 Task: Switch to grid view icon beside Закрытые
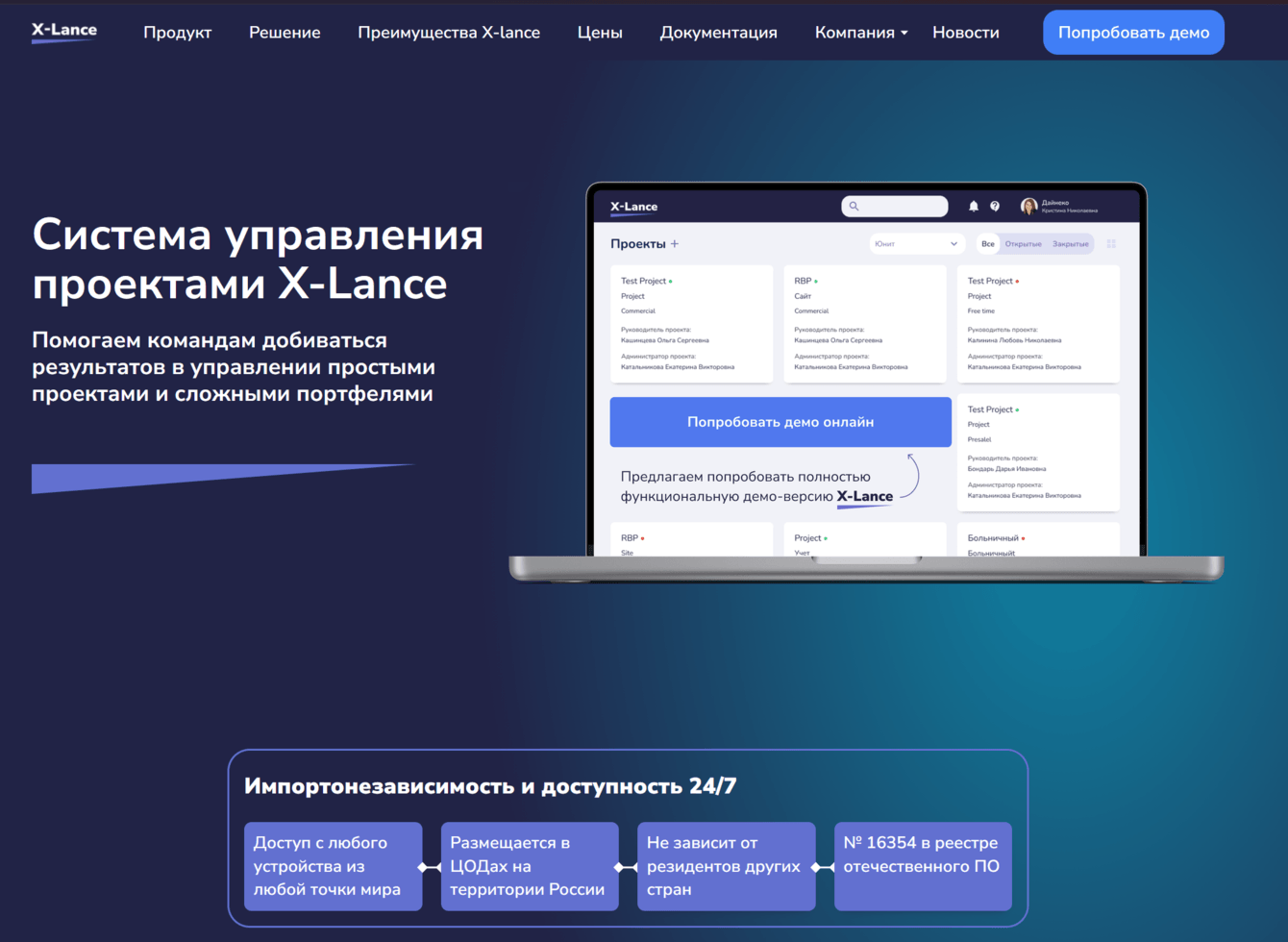(x=1111, y=244)
